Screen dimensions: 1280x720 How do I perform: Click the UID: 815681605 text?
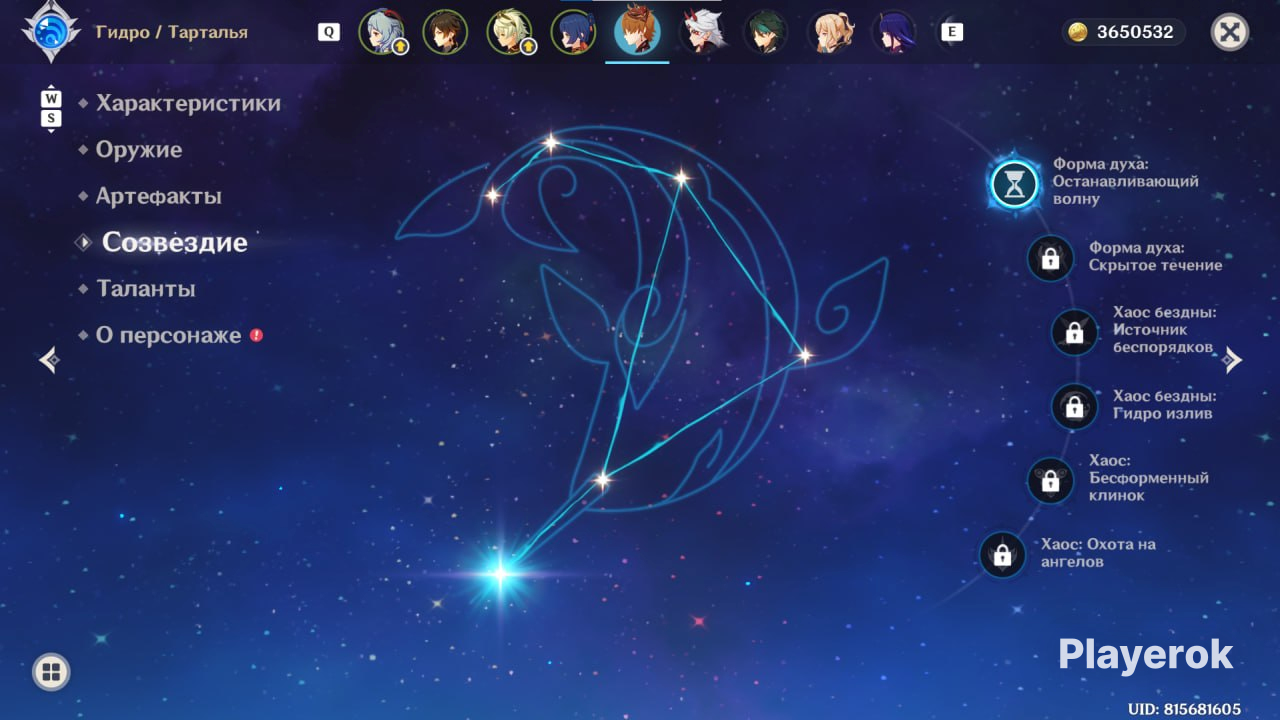(x=1184, y=709)
